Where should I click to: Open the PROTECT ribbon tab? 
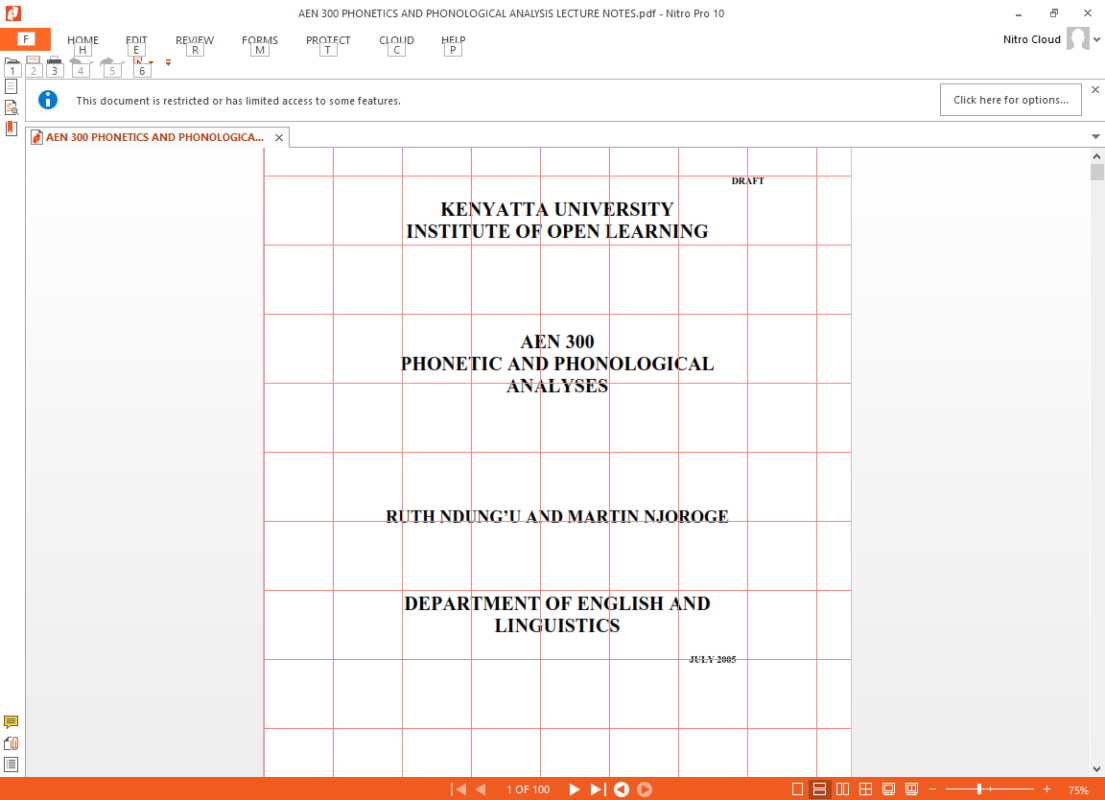tap(328, 40)
